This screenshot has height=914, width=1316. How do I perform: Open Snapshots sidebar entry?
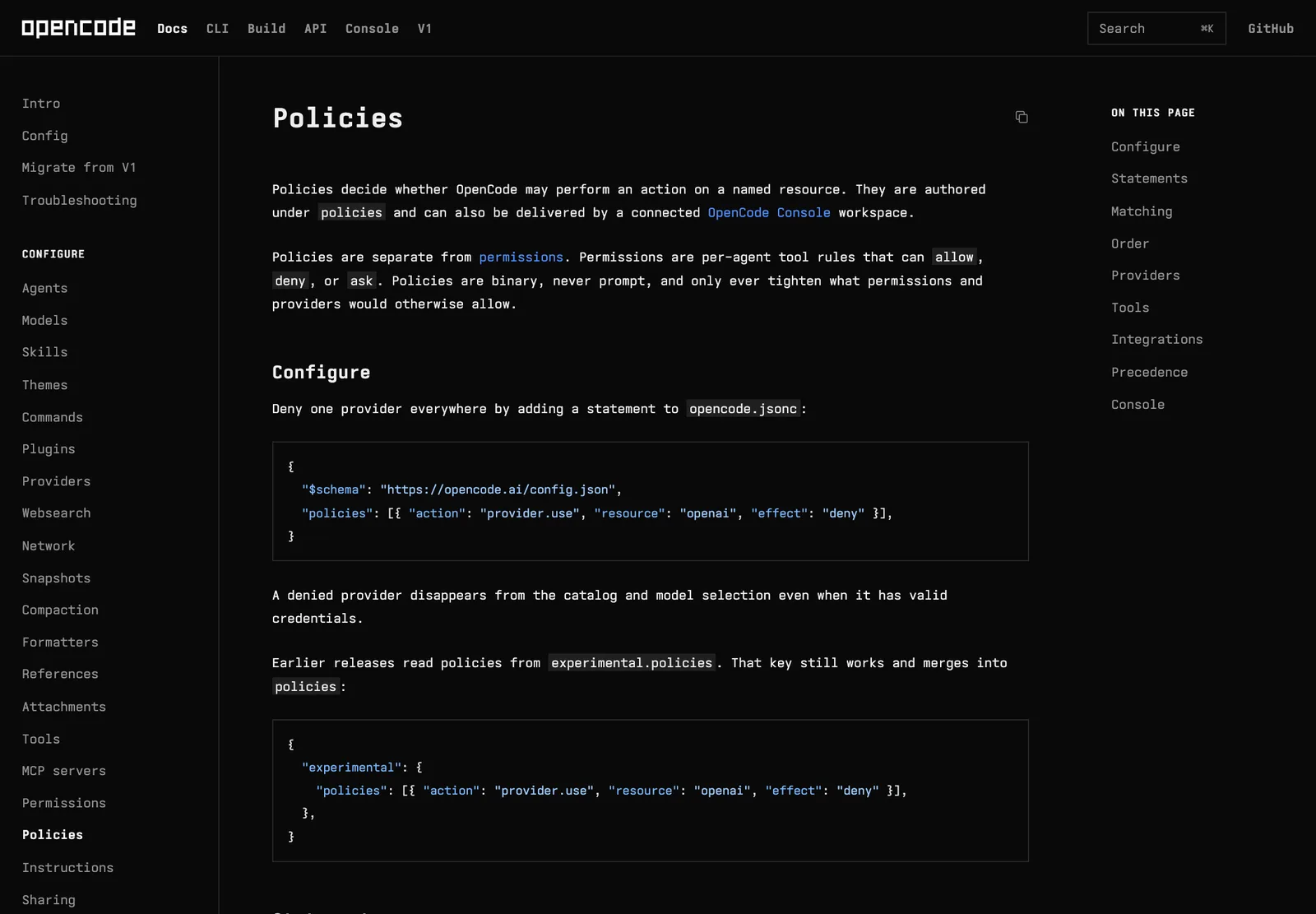click(x=57, y=578)
